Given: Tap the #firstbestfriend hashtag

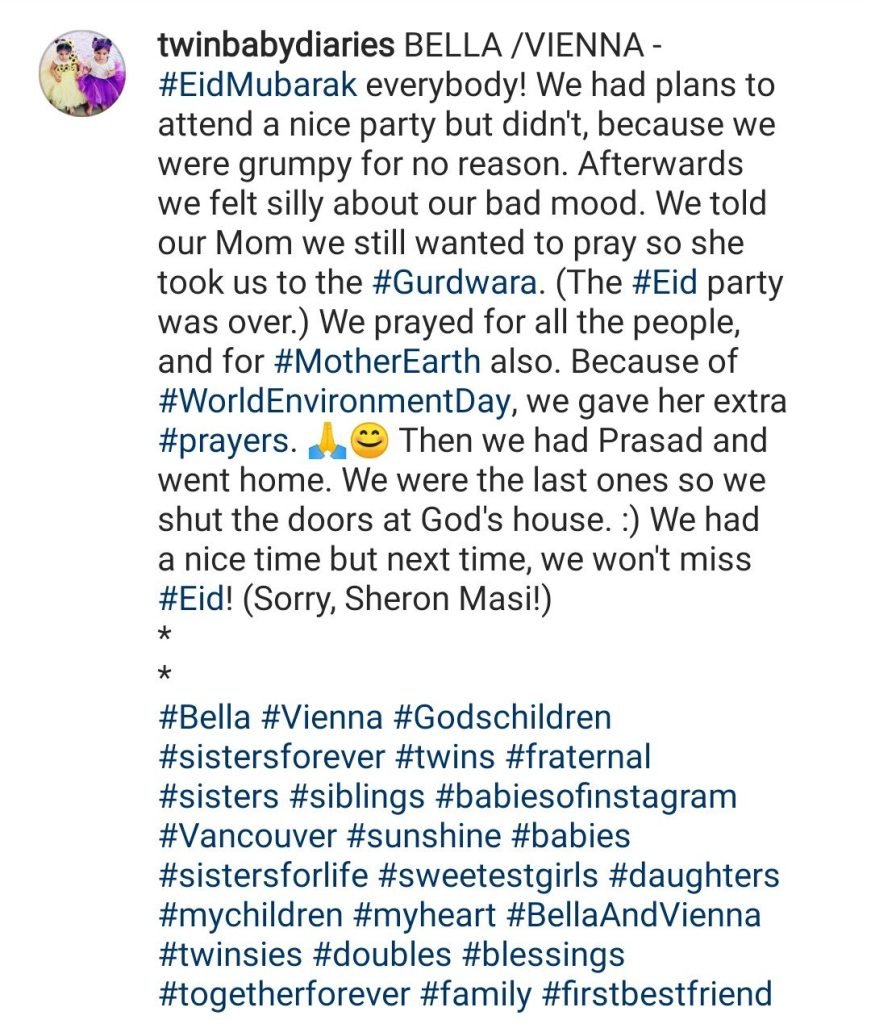Looking at the screenshot, I should pos(657,994).
